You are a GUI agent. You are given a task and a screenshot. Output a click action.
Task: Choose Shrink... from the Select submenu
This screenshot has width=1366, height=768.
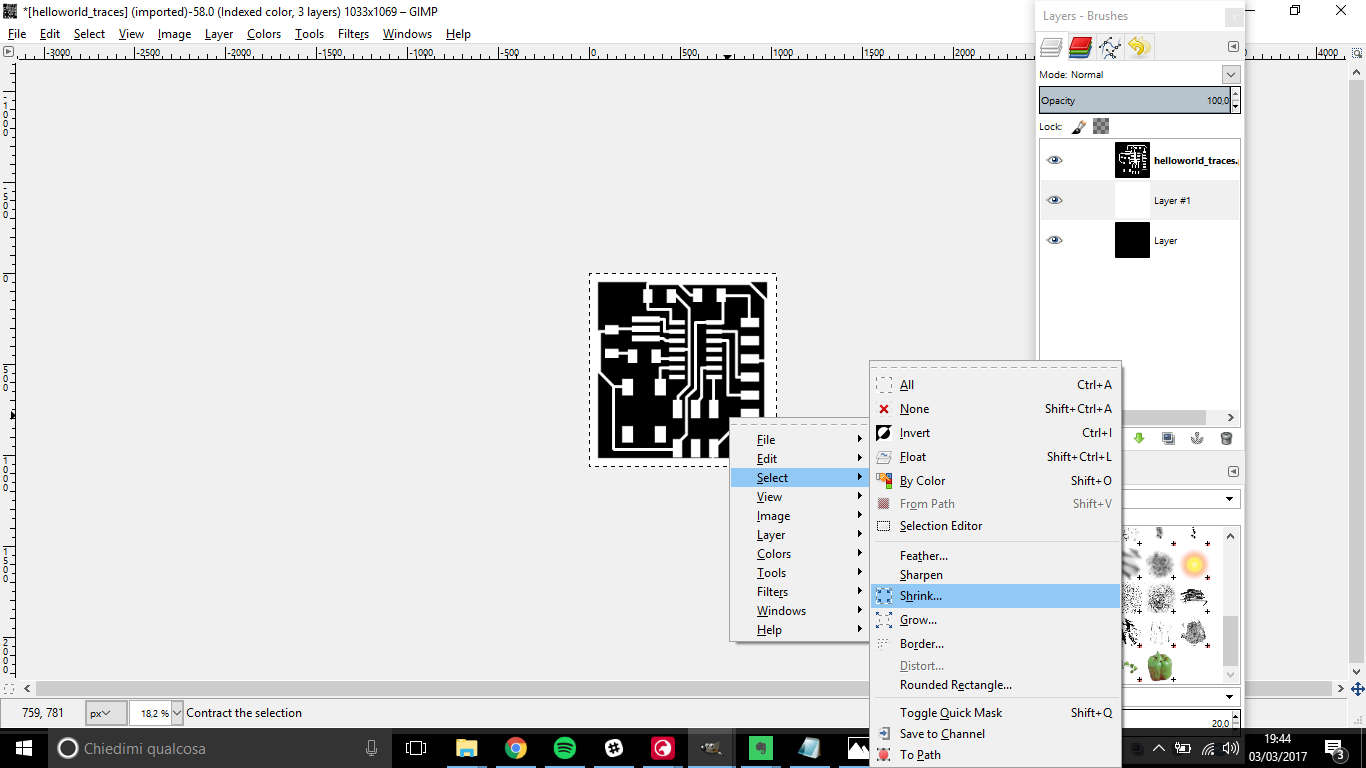tap(995, 596)
